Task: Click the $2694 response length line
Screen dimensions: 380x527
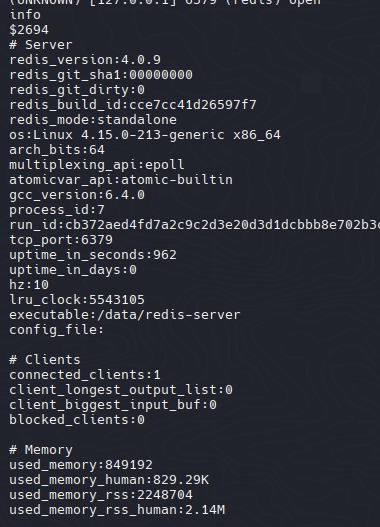Action: click(29, 30)
